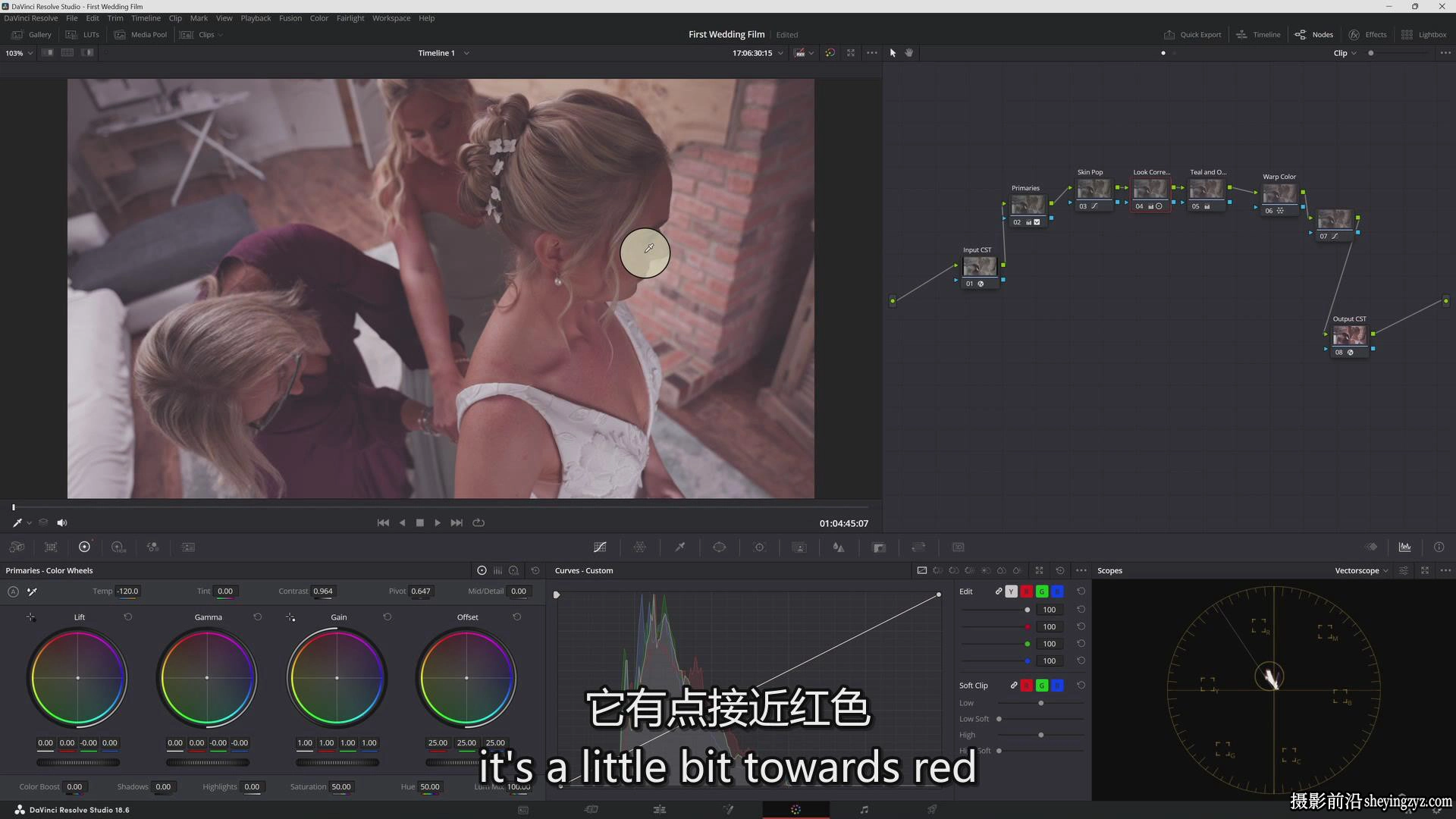Adjust the Soft Clip Low slider
1456x819 pixels.
click(1040, 703)
